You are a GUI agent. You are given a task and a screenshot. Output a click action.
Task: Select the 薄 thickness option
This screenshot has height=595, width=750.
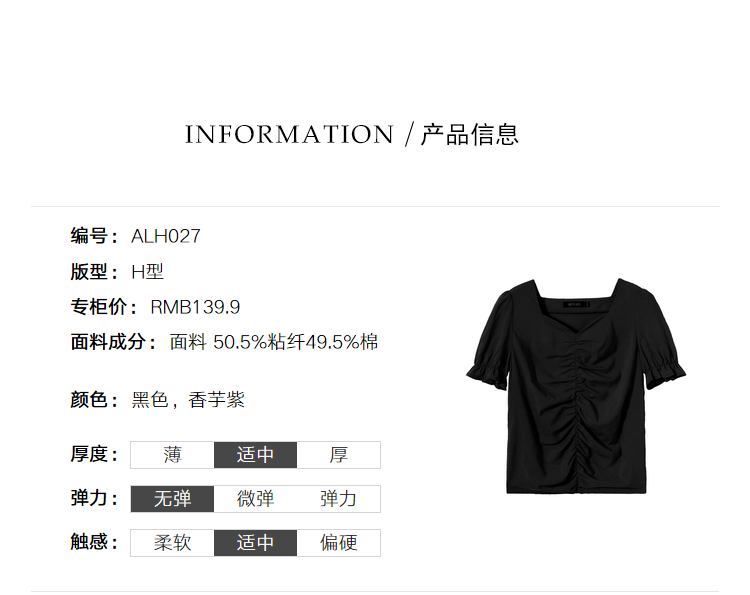click(172, 455)
